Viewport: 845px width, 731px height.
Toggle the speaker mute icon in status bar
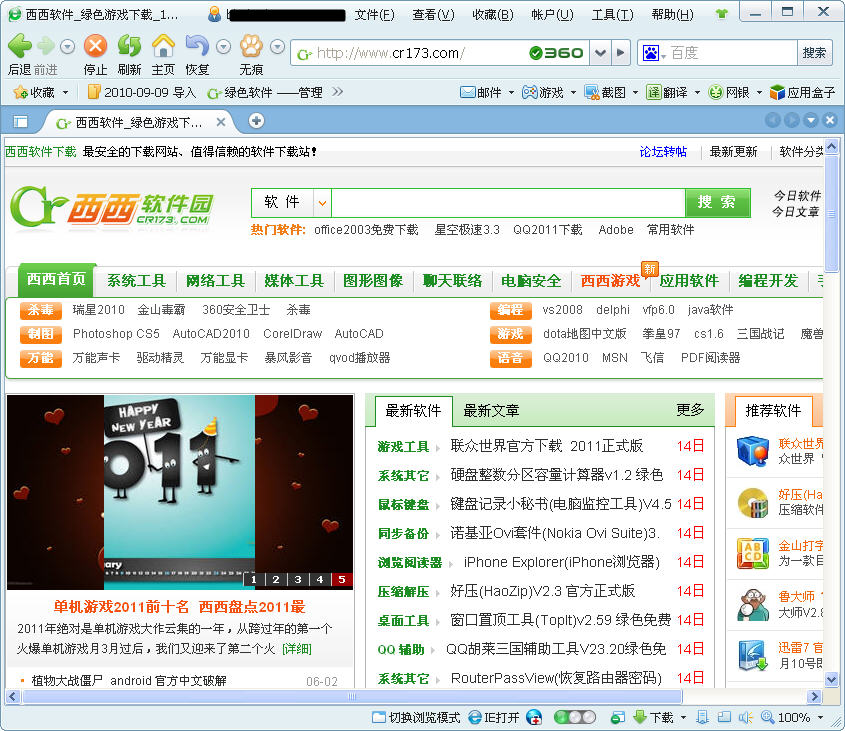click(744, 717)
